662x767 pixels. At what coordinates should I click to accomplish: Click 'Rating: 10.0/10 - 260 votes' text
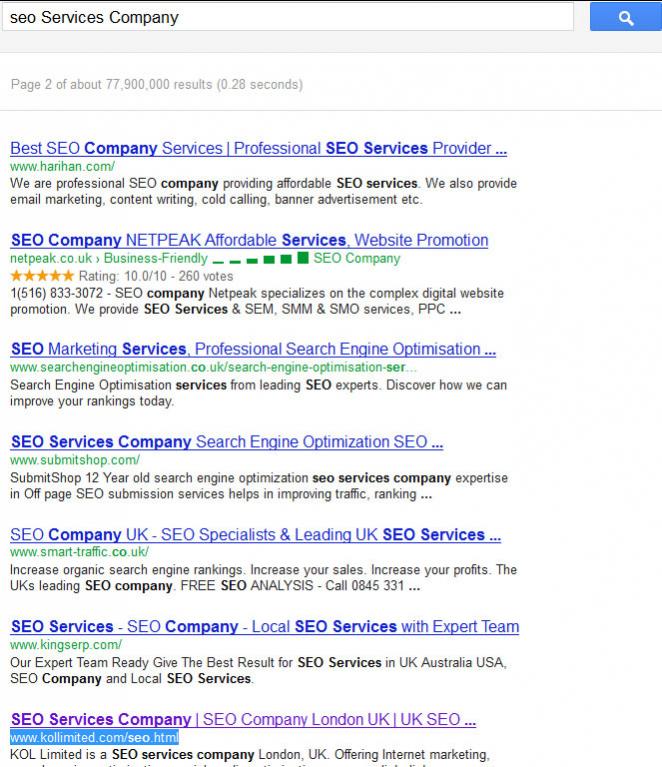click(156, 276)
